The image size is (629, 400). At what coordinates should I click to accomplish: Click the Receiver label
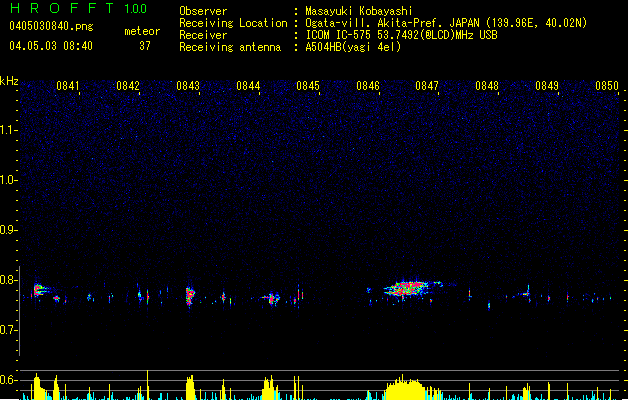203,35
